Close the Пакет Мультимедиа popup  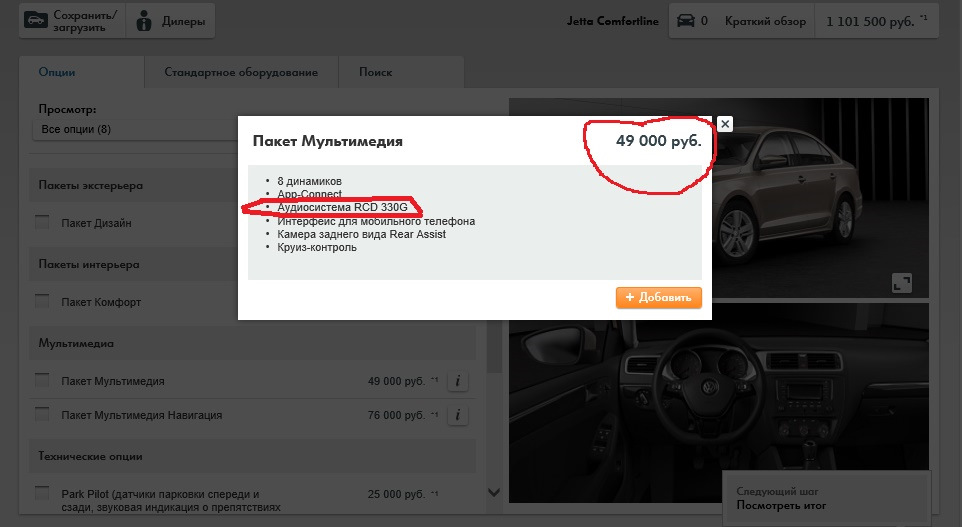pyautogui.click(x=725, y=124)
